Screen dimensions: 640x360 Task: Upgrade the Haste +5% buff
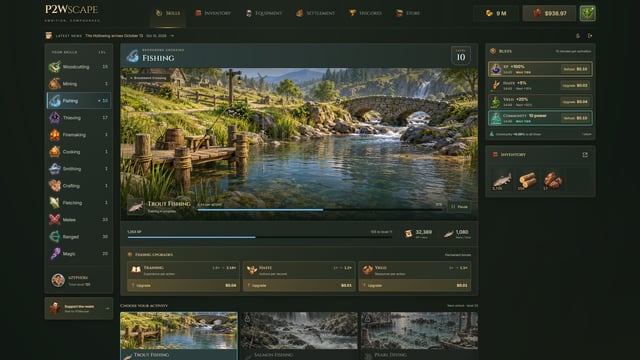click(x=575, y=85)
